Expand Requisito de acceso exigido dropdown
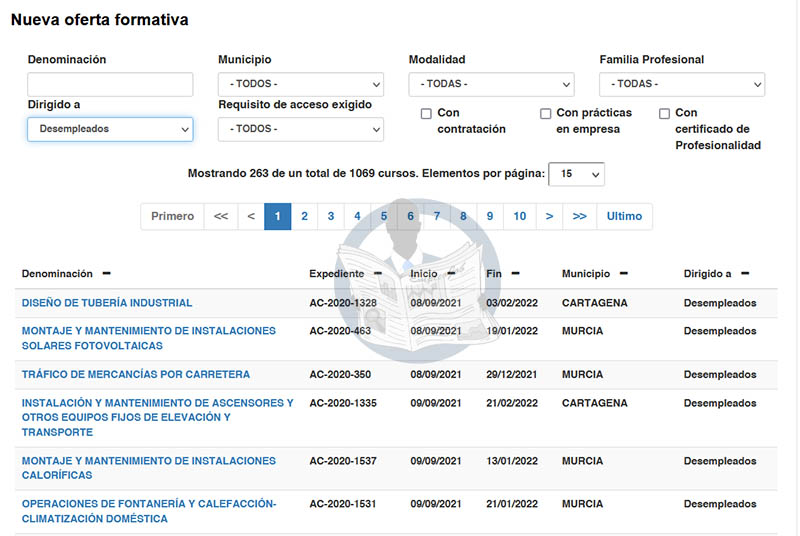The height and width of the screenshot is (536, 800). click(x=301, y=129)
